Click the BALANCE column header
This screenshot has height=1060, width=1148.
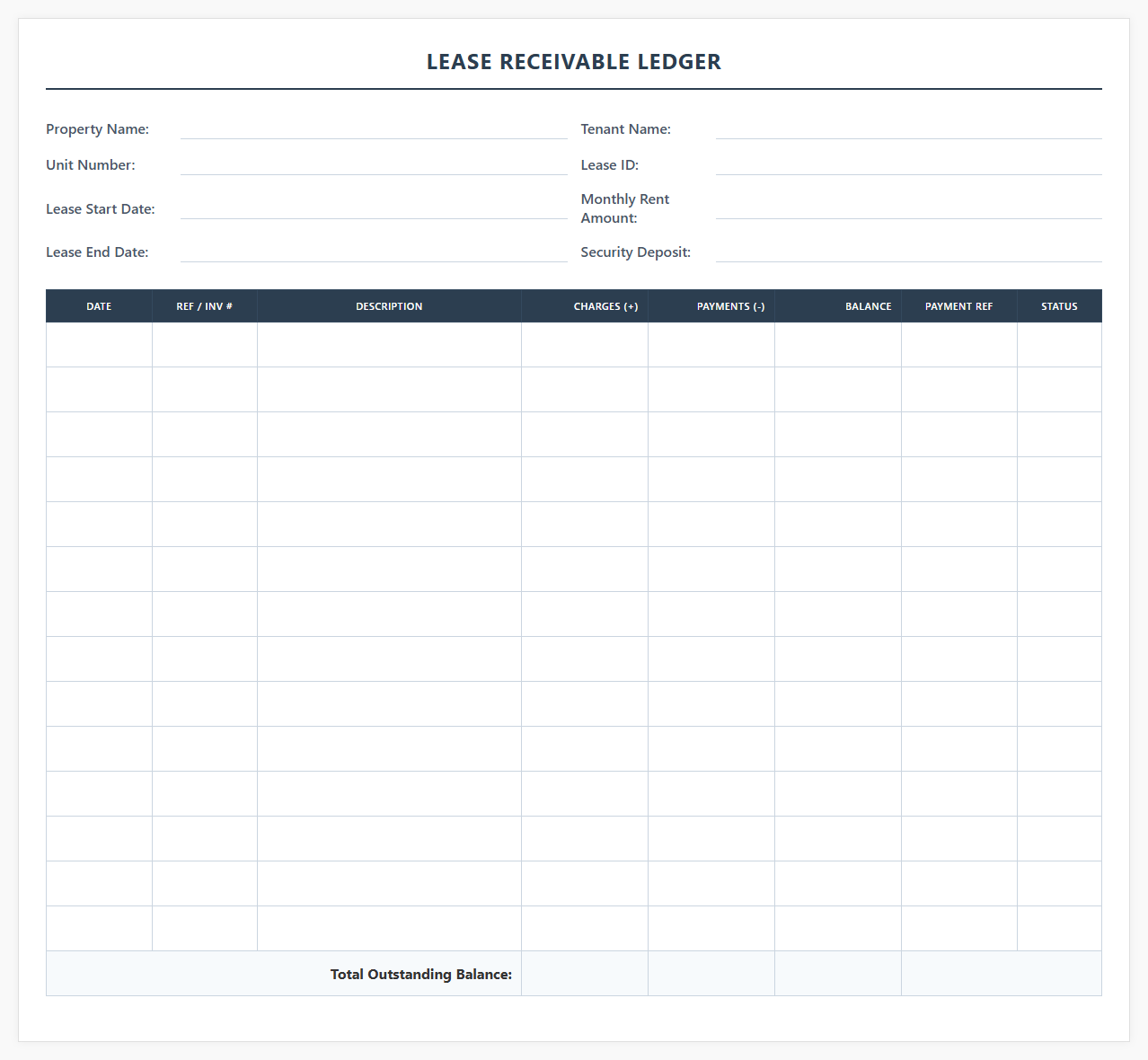point(838,306)
